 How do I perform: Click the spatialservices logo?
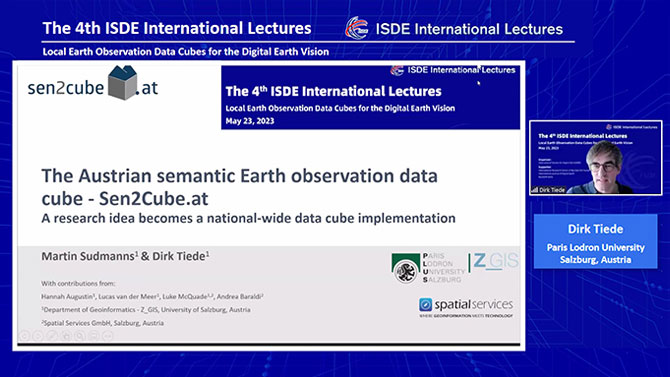pyautogui.click(x=466, y=307)
